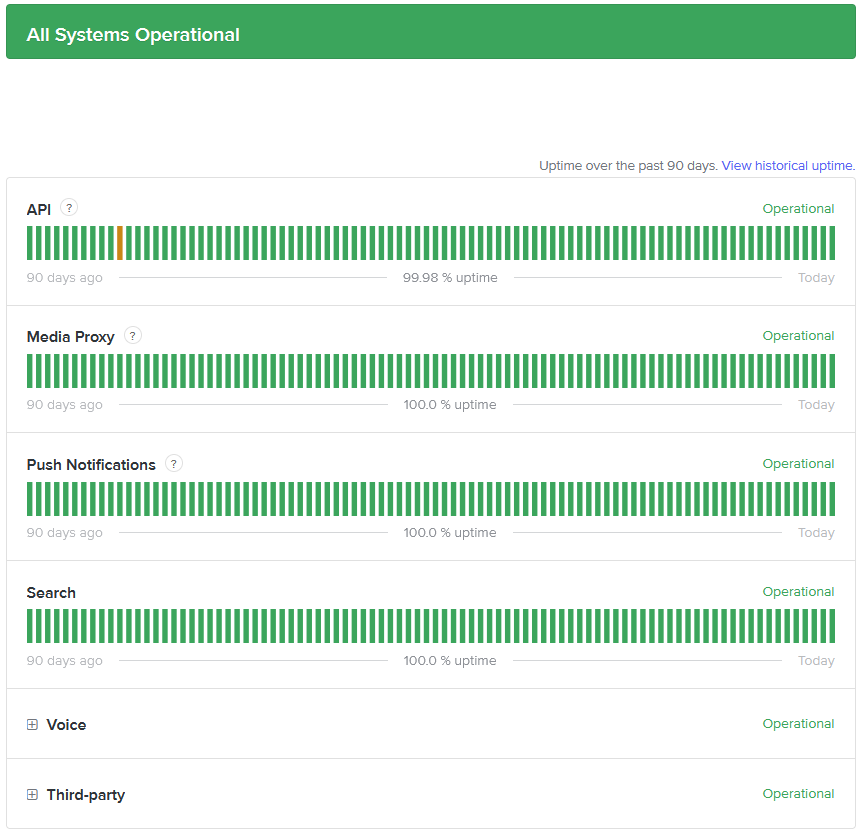Viewport: 863px width, 836px height.
Task: Click today's bar in the API uptime chart
Action: [x=831, y=243]
